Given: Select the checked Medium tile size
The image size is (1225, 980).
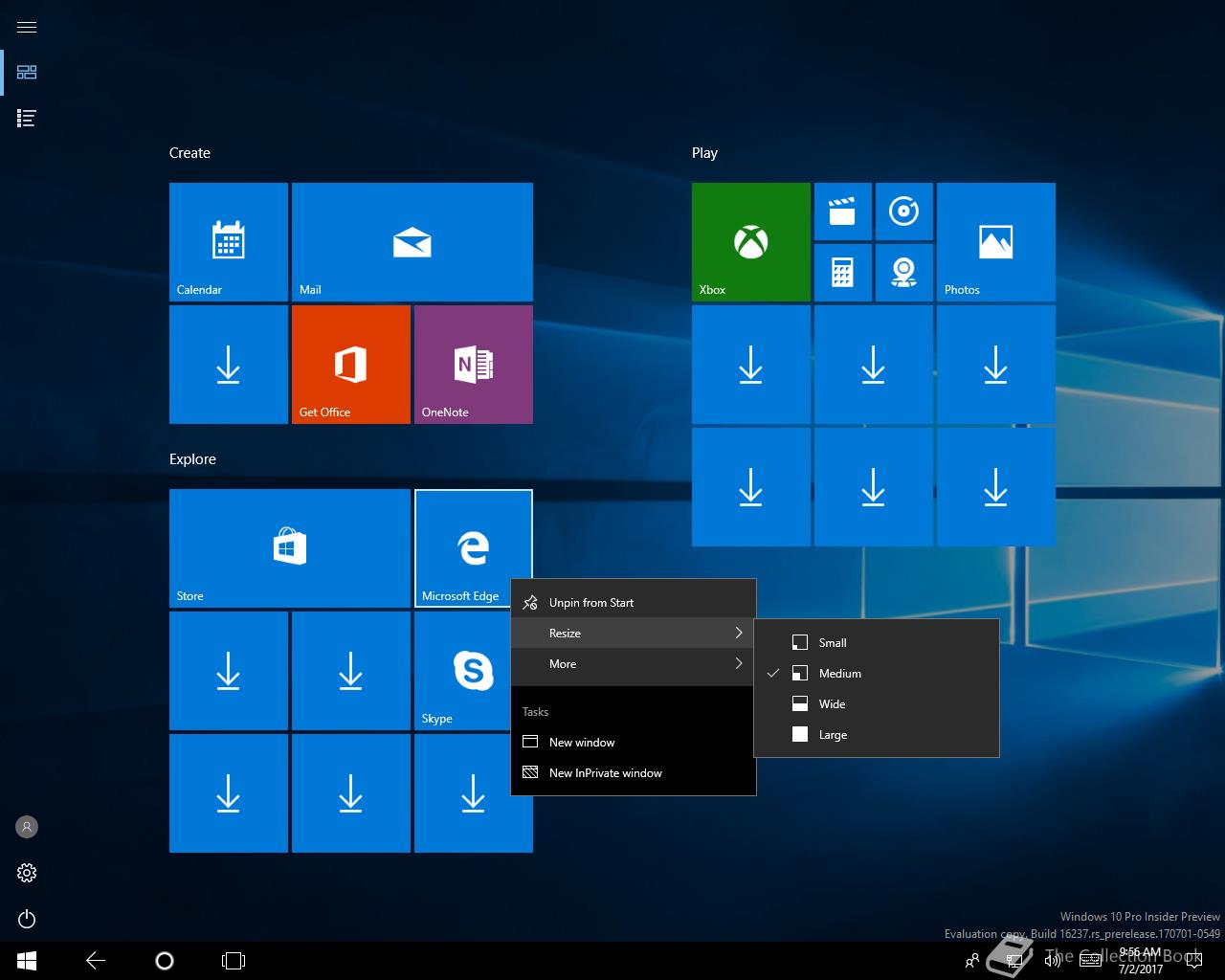Looking at the screenshot, I should [877, 674].
